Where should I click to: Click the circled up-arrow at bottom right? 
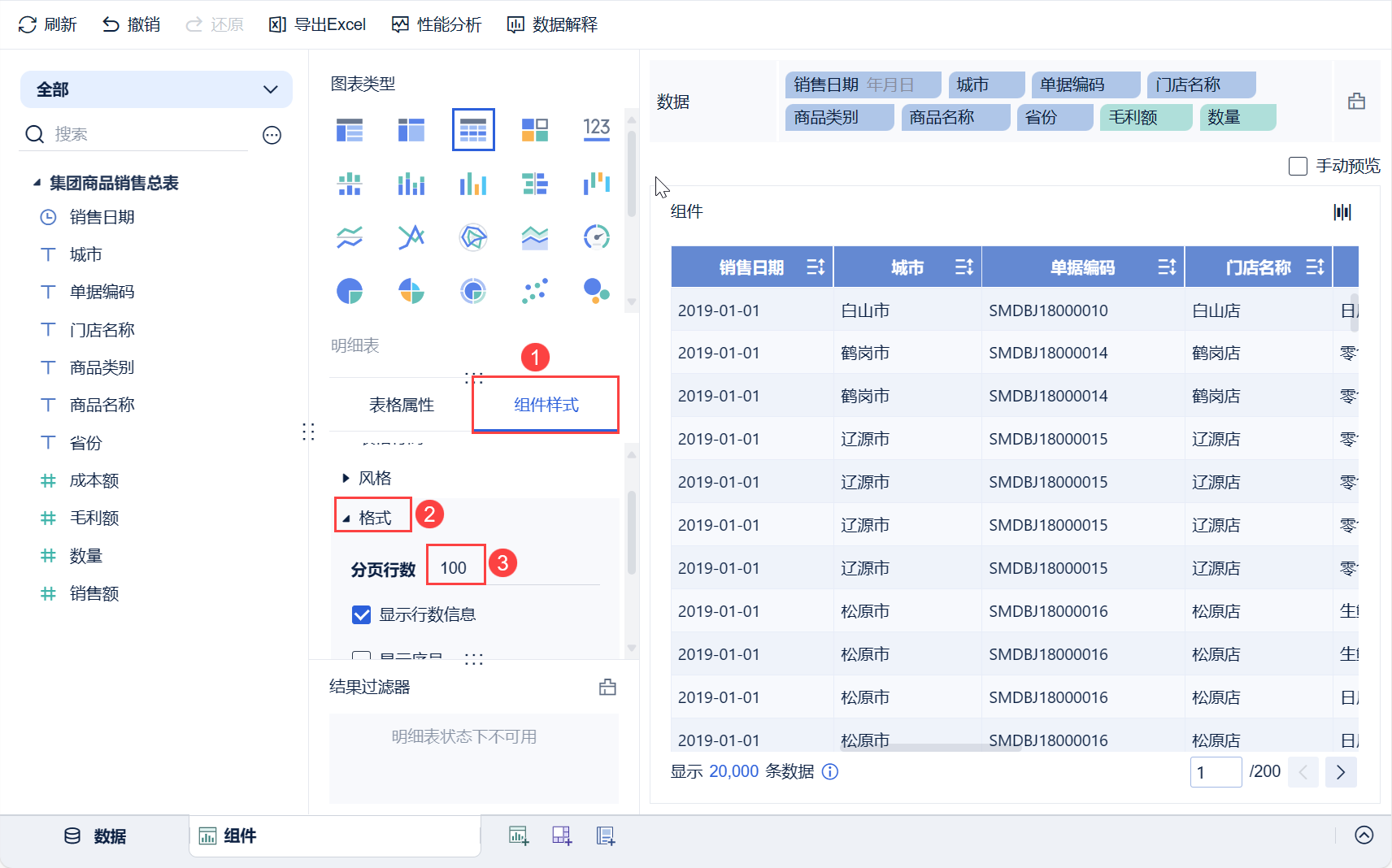(x=1364, y=835)
